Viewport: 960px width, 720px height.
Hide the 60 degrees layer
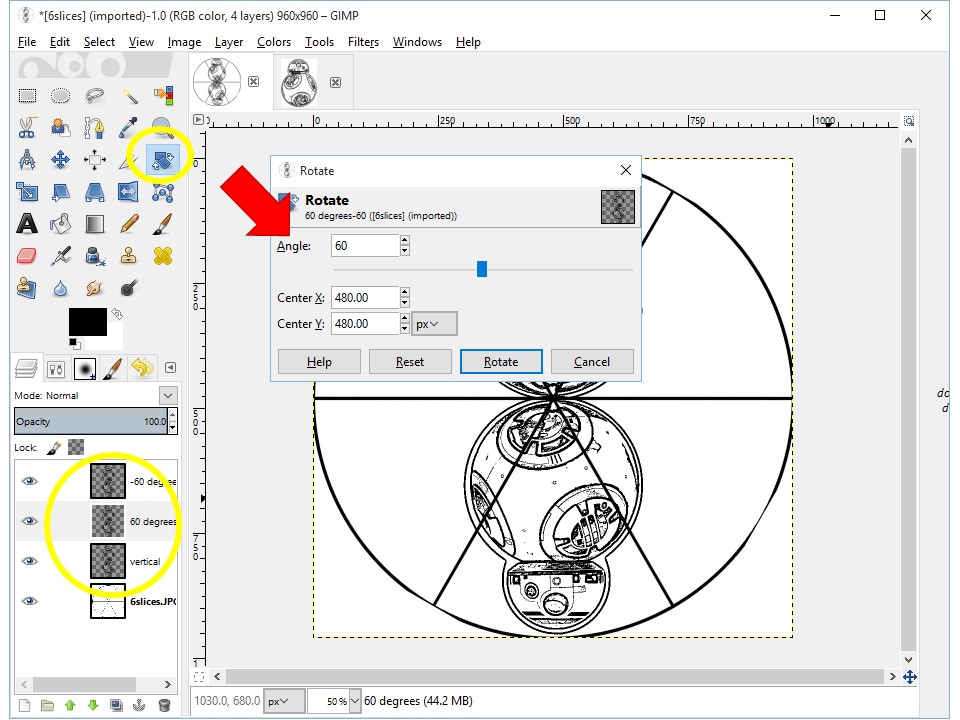point(29,521)
